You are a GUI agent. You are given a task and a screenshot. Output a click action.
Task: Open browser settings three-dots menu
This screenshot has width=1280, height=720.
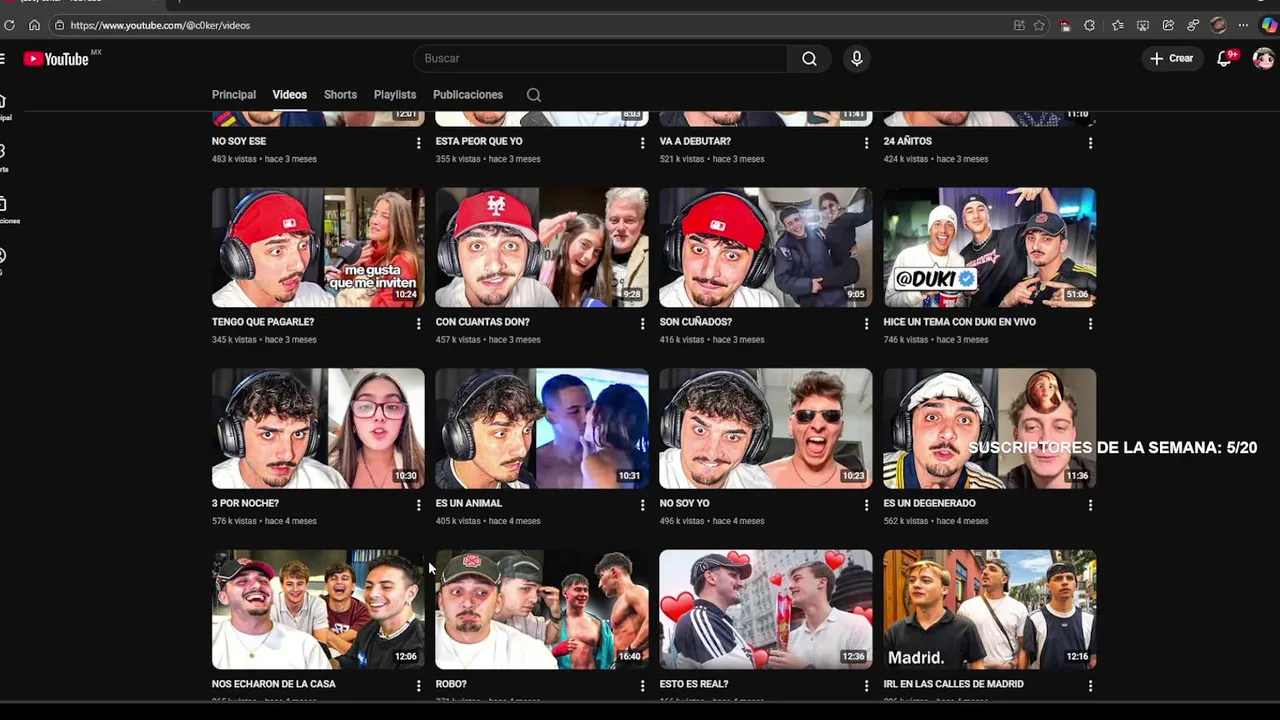[1243, 26]
